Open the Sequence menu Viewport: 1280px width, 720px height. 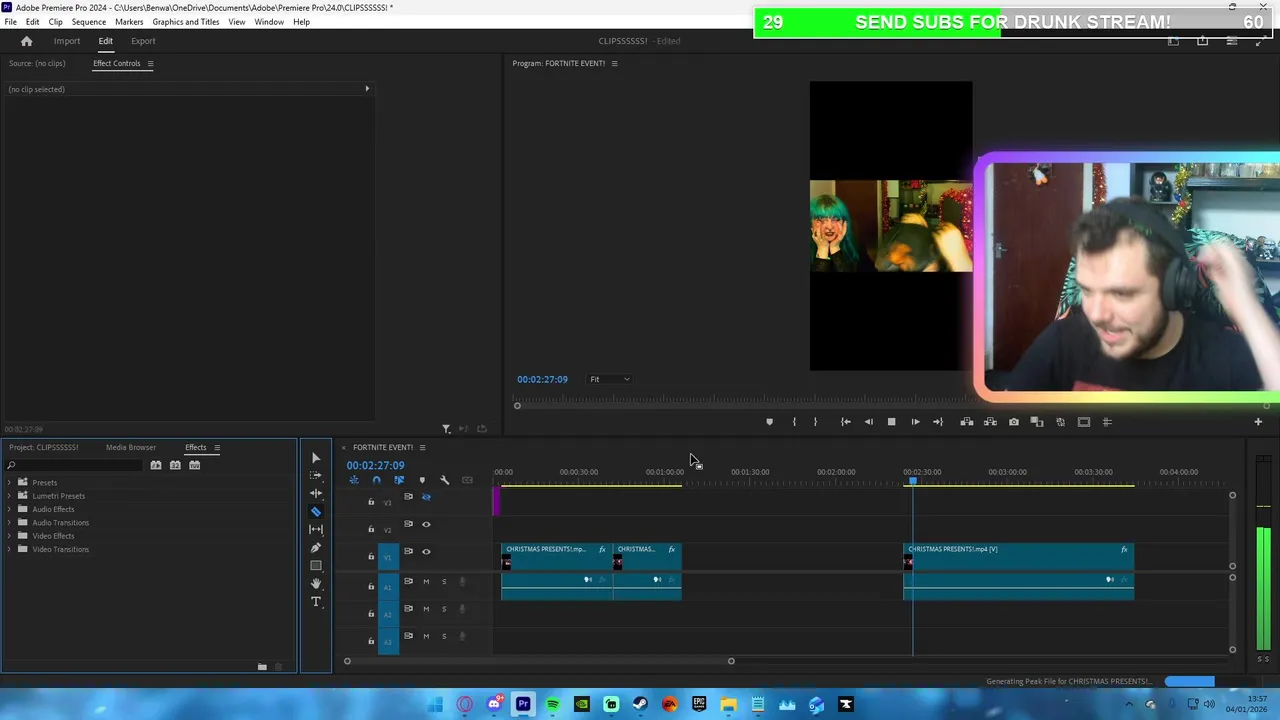tap(88, 22)
